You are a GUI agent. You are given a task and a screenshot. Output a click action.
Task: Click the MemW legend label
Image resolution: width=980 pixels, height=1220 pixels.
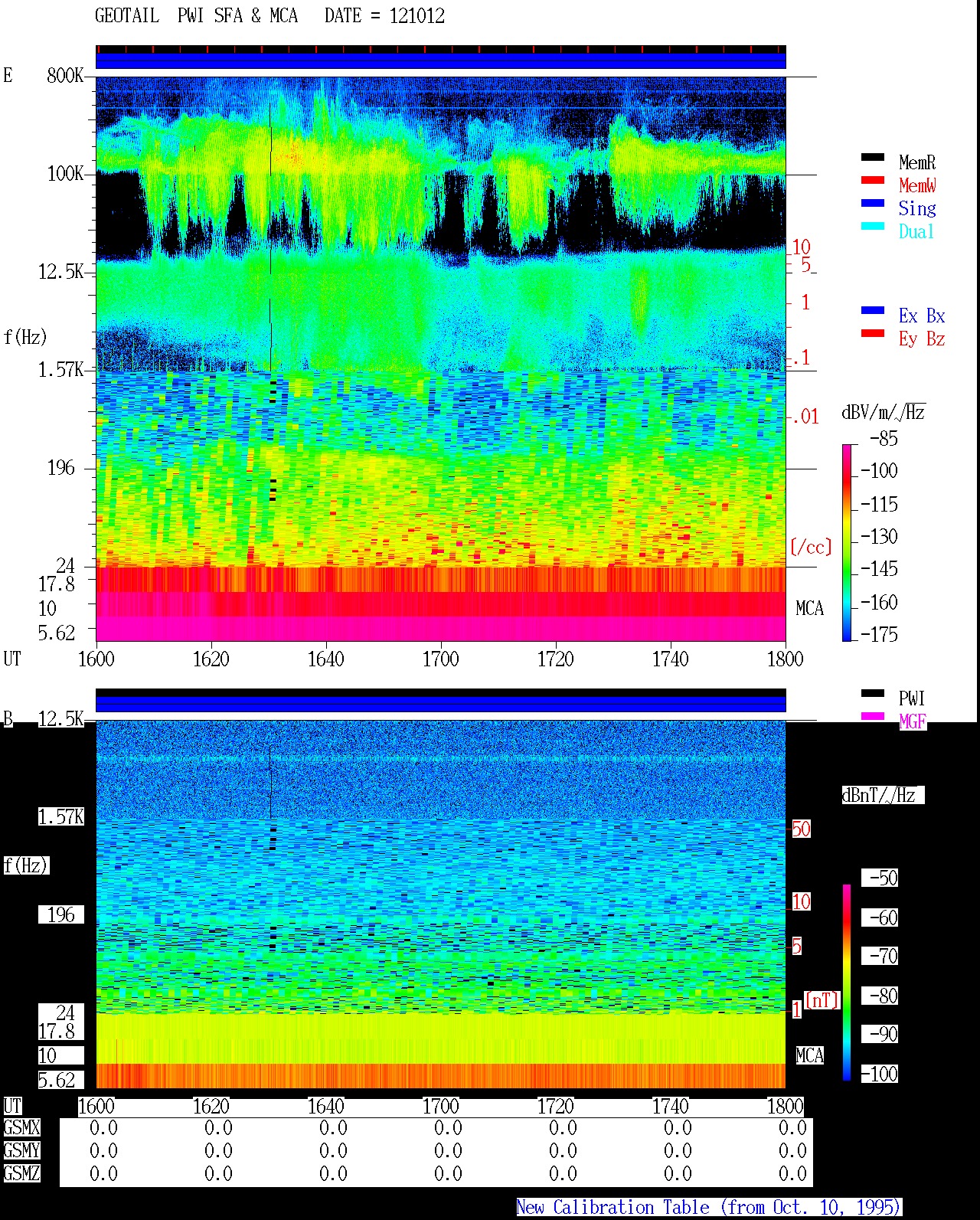[x=917, y=185]
